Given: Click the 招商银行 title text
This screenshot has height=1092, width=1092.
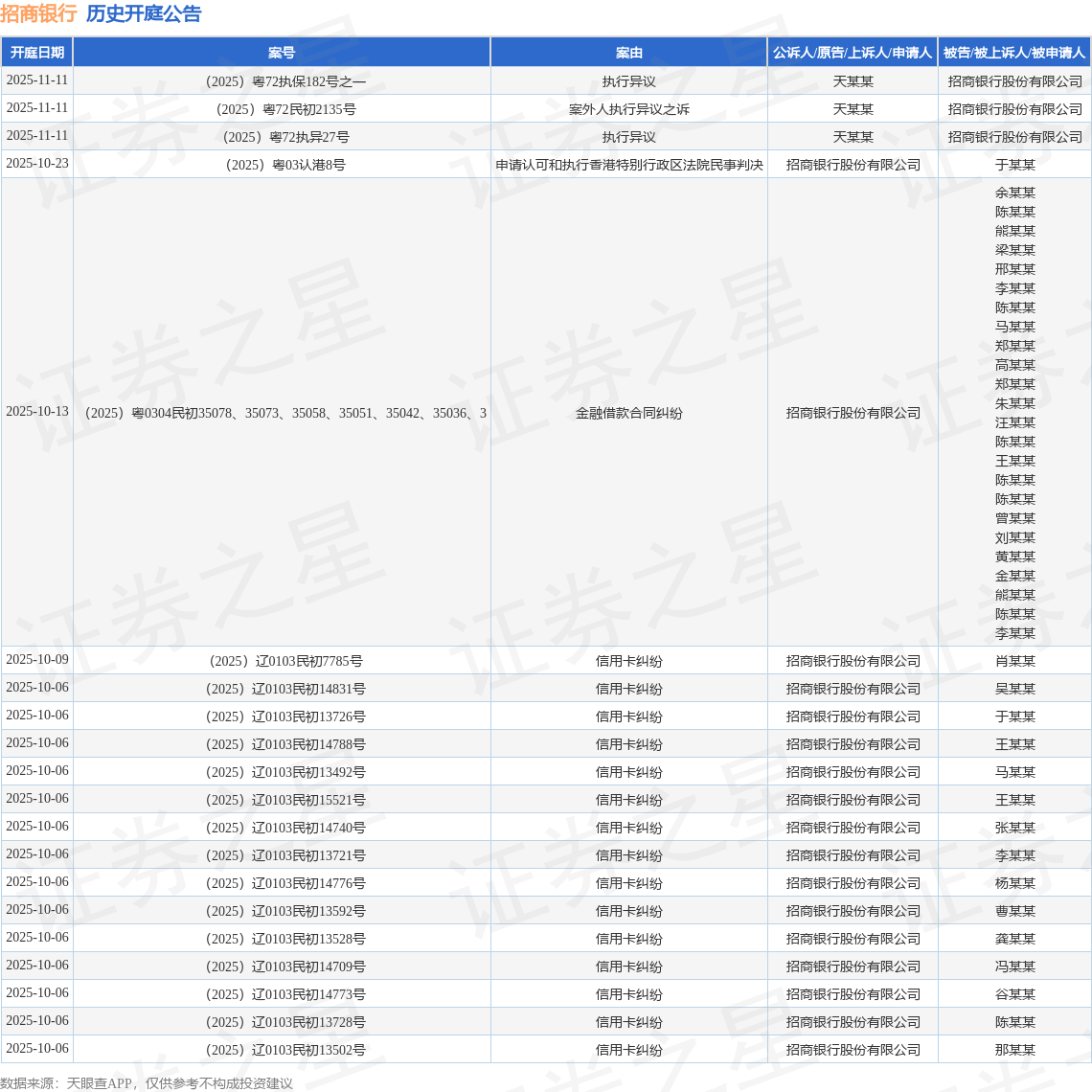Looking at the screenshot, I should pos(38,13).
